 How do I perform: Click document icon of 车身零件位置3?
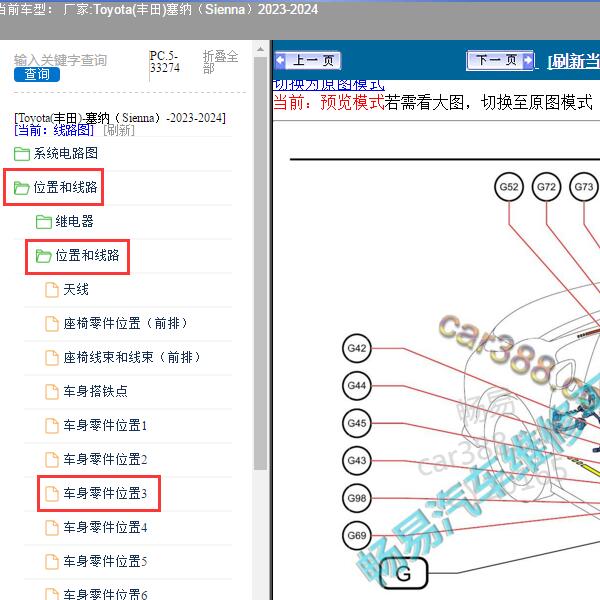(52, 494)
